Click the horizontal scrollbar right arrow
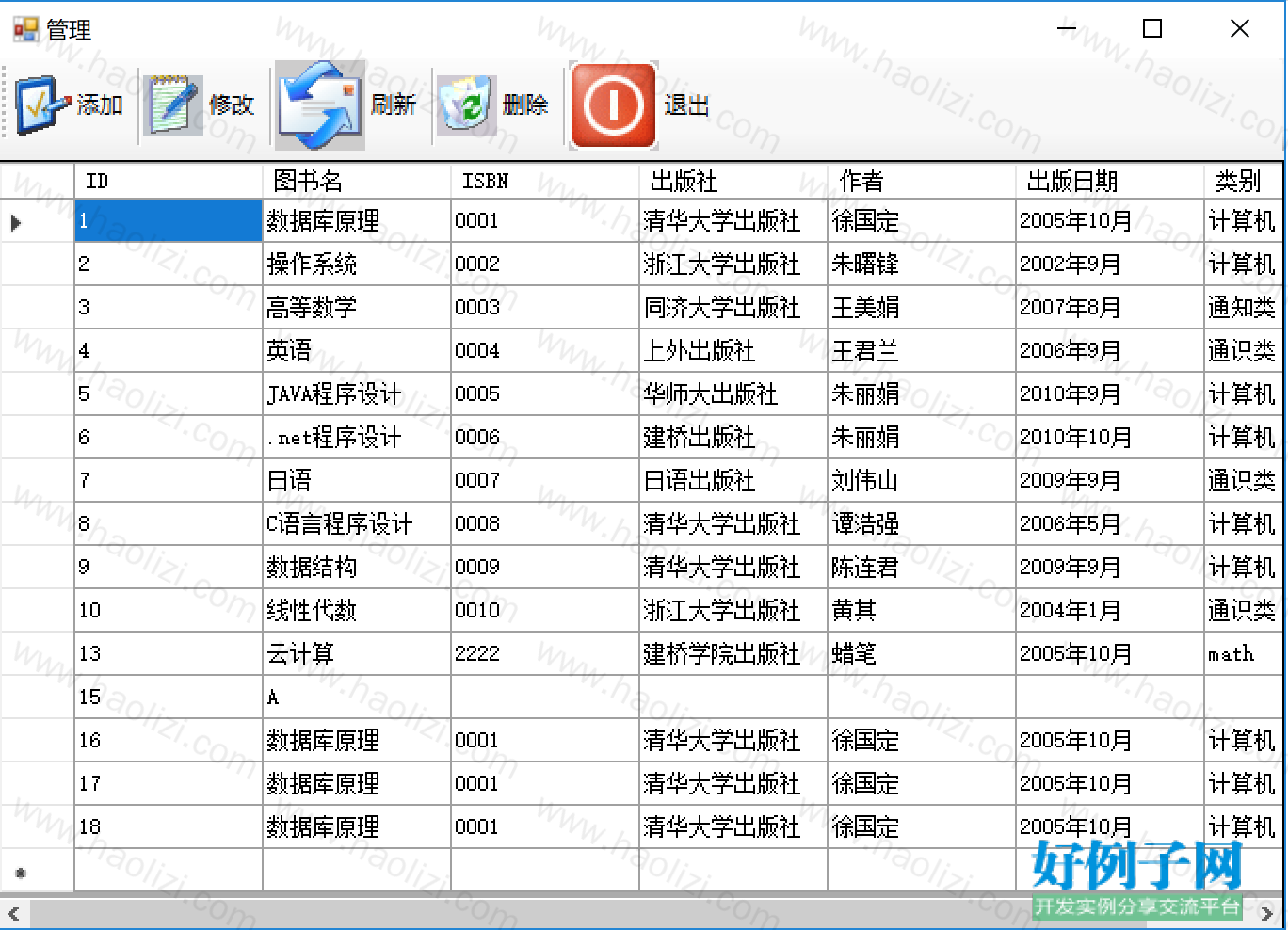This screenshot has width=1288, height=930. (x=1267, y=913)
